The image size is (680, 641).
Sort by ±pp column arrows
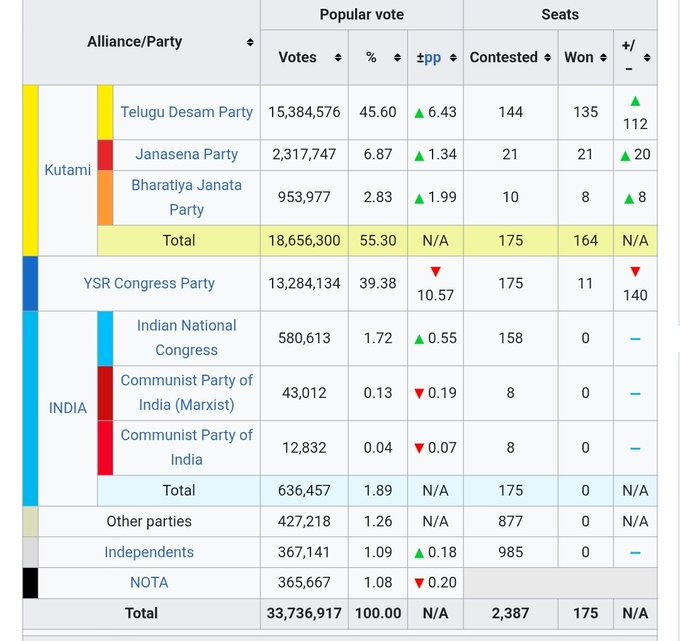(453, 57)
